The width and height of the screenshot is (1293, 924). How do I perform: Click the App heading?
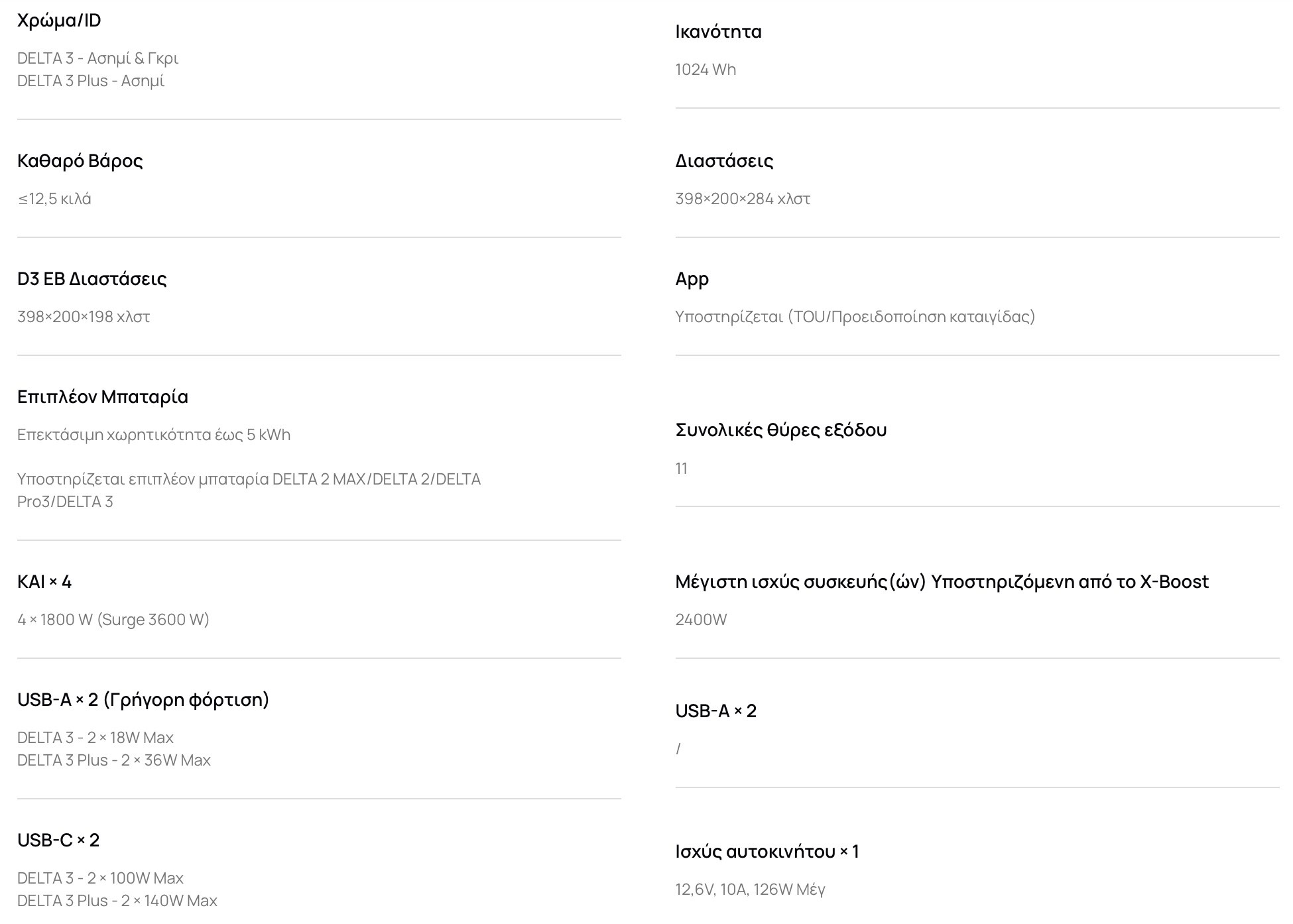click(x=692, y=279)
